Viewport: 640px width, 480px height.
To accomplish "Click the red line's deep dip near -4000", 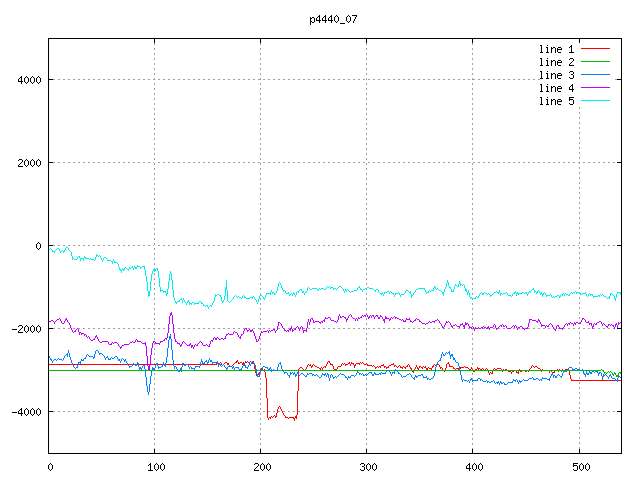I will [282, 414].
